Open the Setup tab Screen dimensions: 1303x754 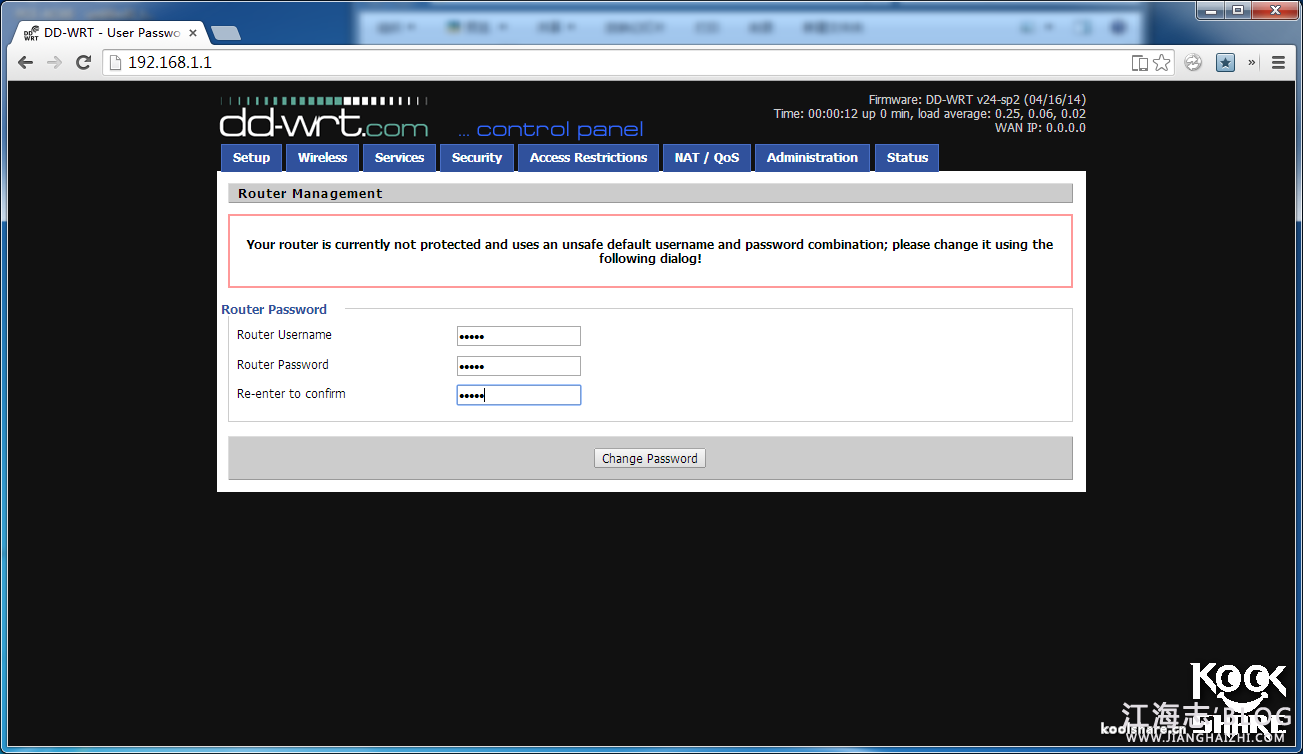coord(251,158)
